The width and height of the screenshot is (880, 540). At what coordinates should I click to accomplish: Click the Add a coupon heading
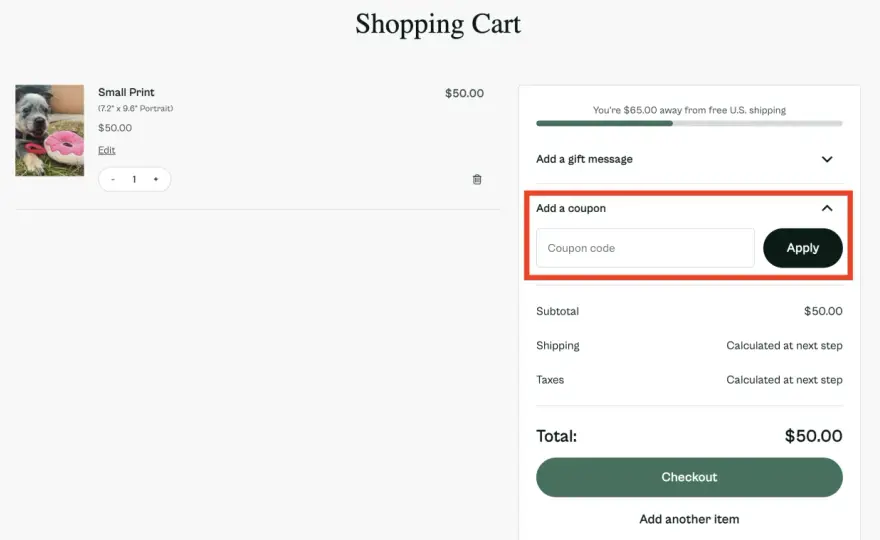coord(571,208)
